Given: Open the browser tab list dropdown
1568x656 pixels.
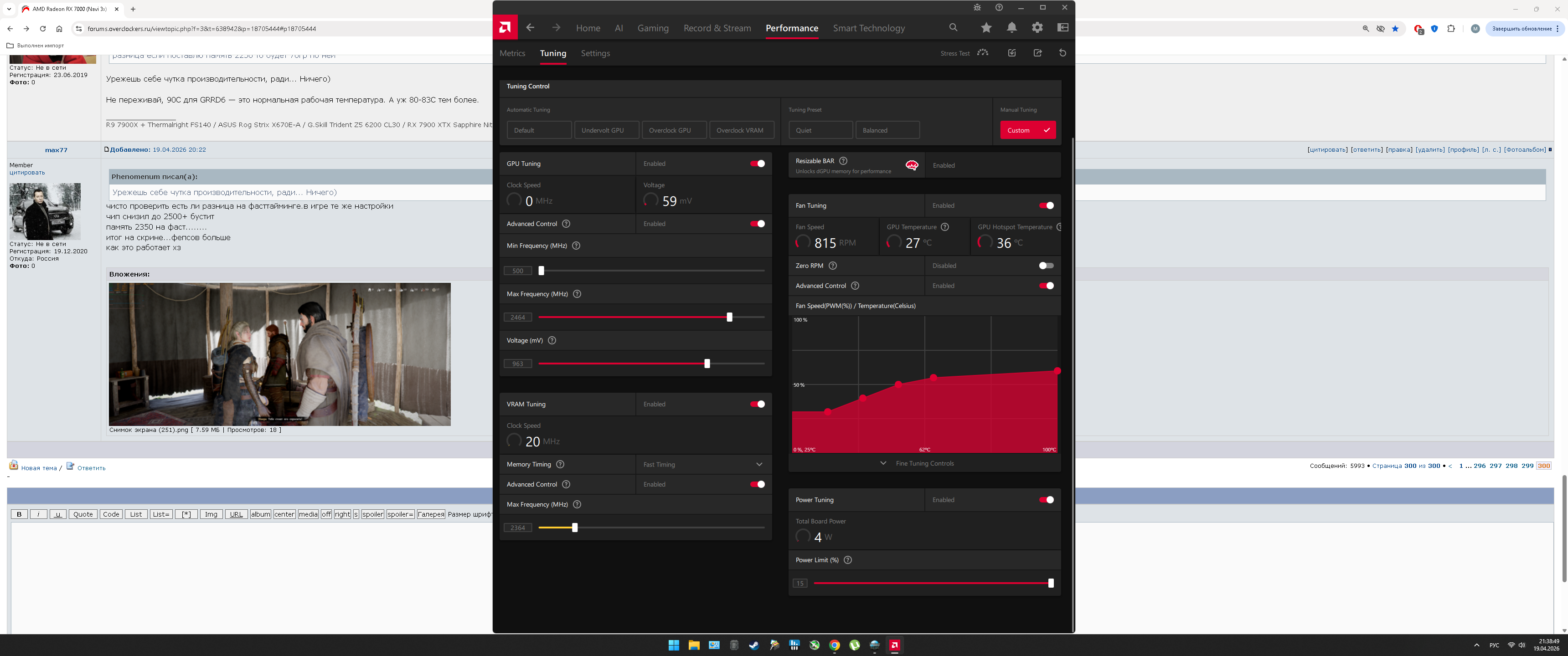Looking at the screenshot, I should [x=9, y=9].
